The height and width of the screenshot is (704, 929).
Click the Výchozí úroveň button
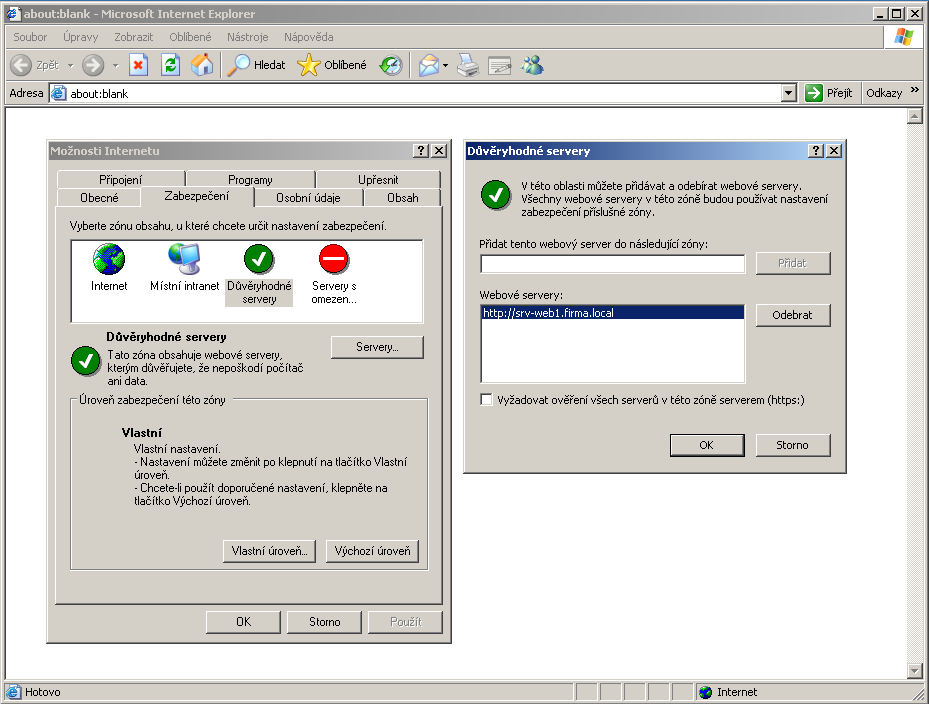372,551
